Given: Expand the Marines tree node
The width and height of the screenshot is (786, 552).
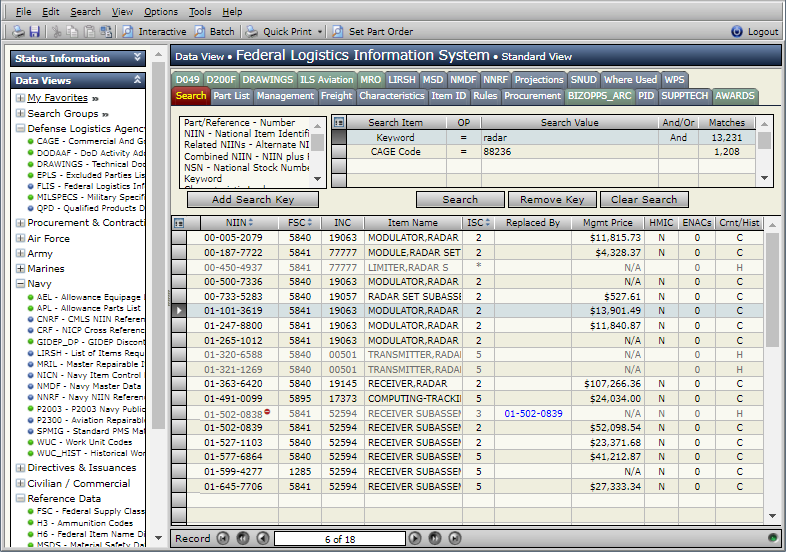Looking at the screenshot, I should 20,268.
